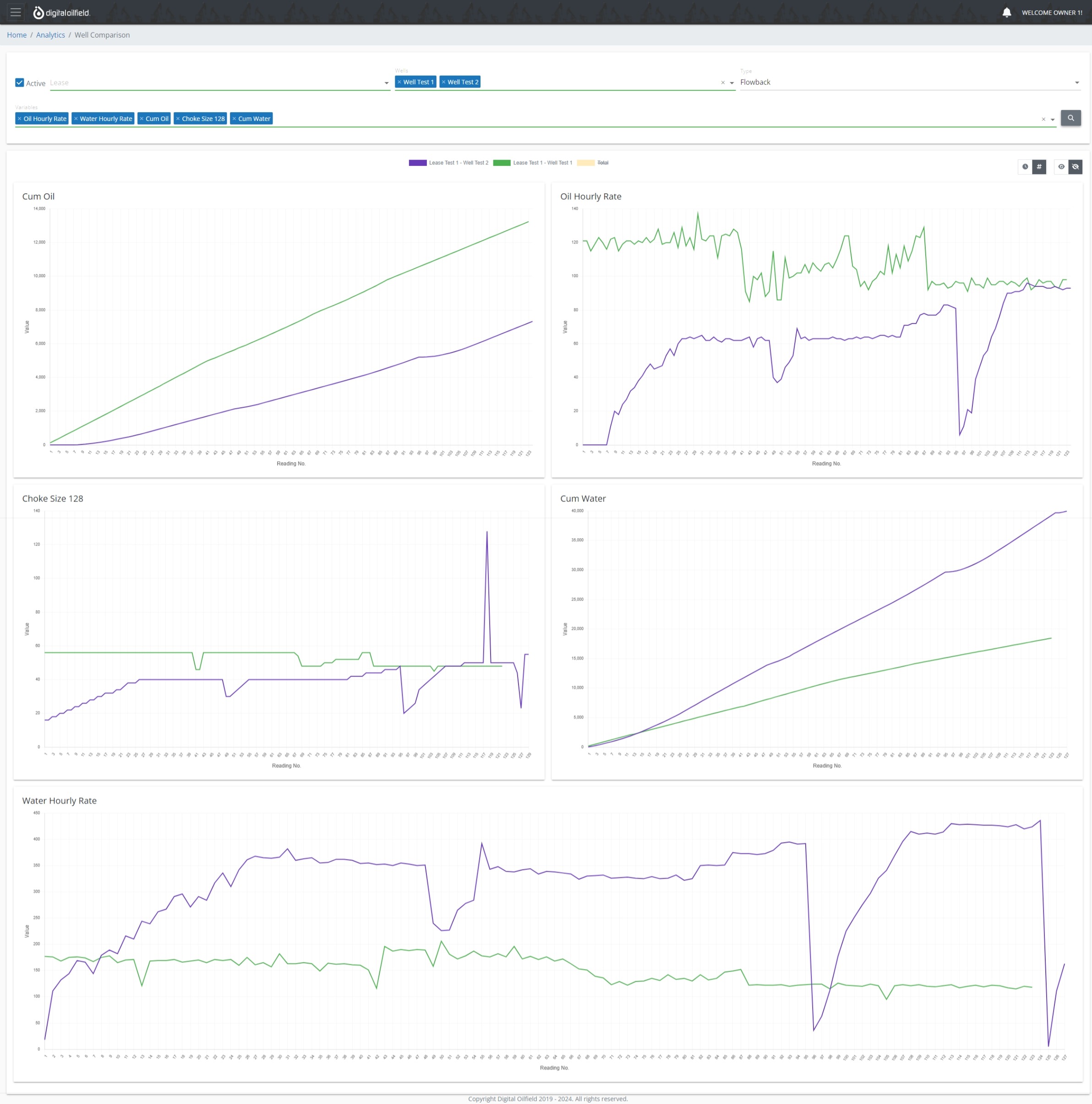Toggle the Active checkbox
Screen dimensions: 1092x1104
(x=19, y=83)
